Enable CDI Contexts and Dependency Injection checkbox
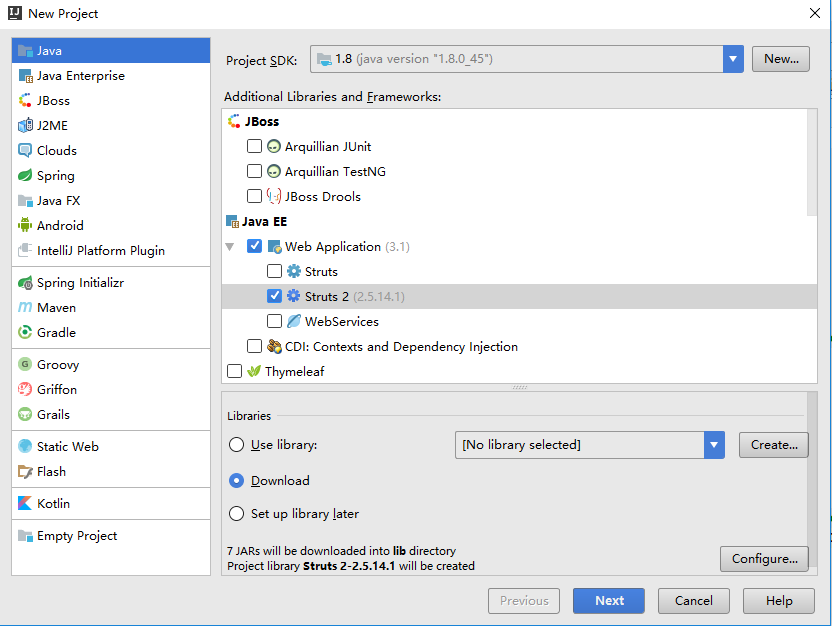This screenshot has width=832, height=626. [254, 346]
